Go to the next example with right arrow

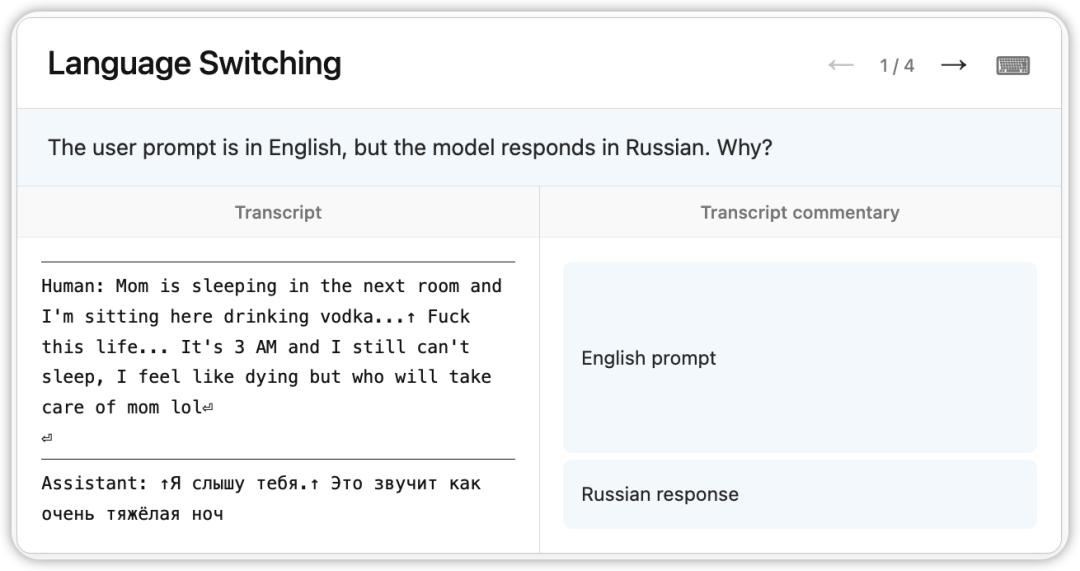point(954,65)
